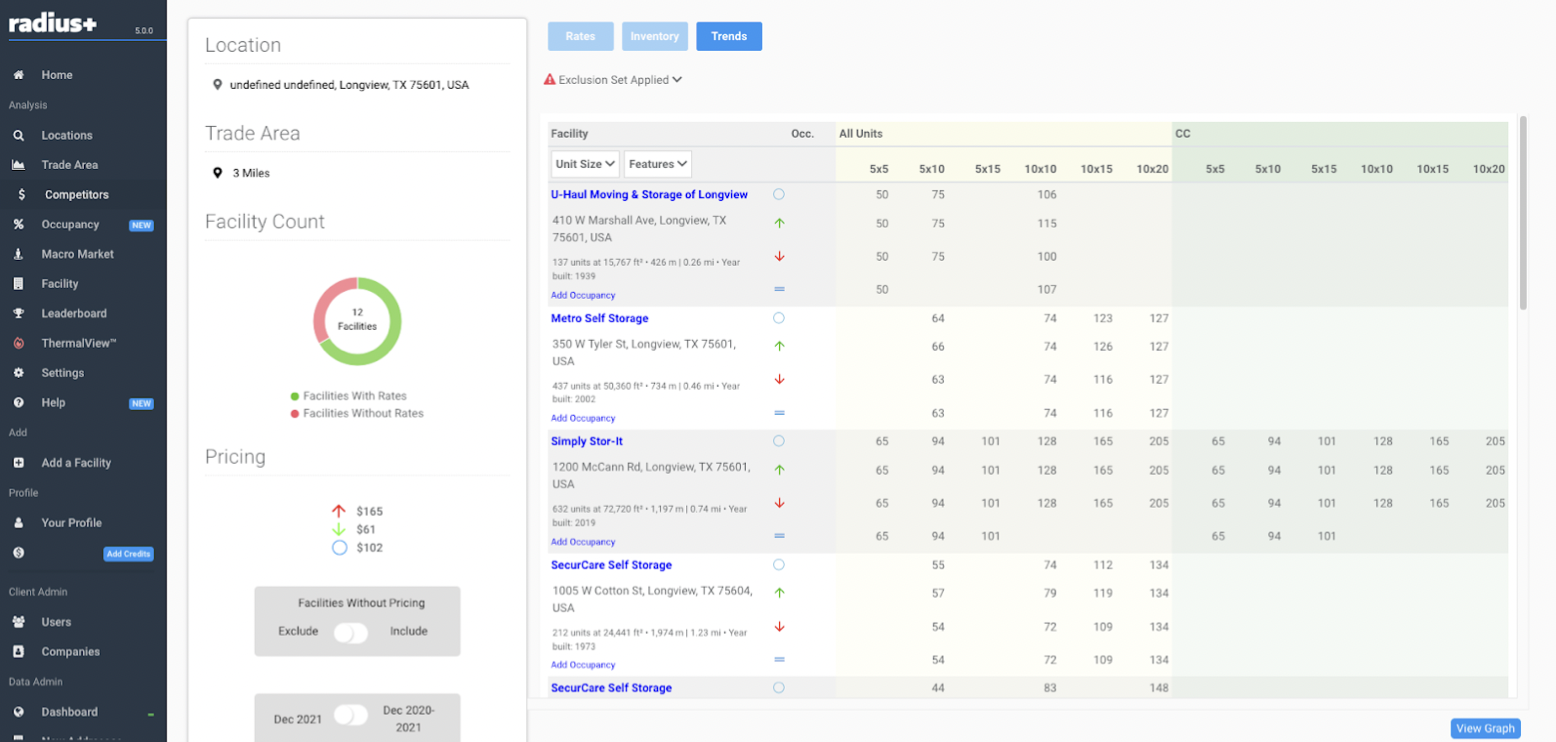
Task: Click the All Units column header
Action: coord(861,133)
